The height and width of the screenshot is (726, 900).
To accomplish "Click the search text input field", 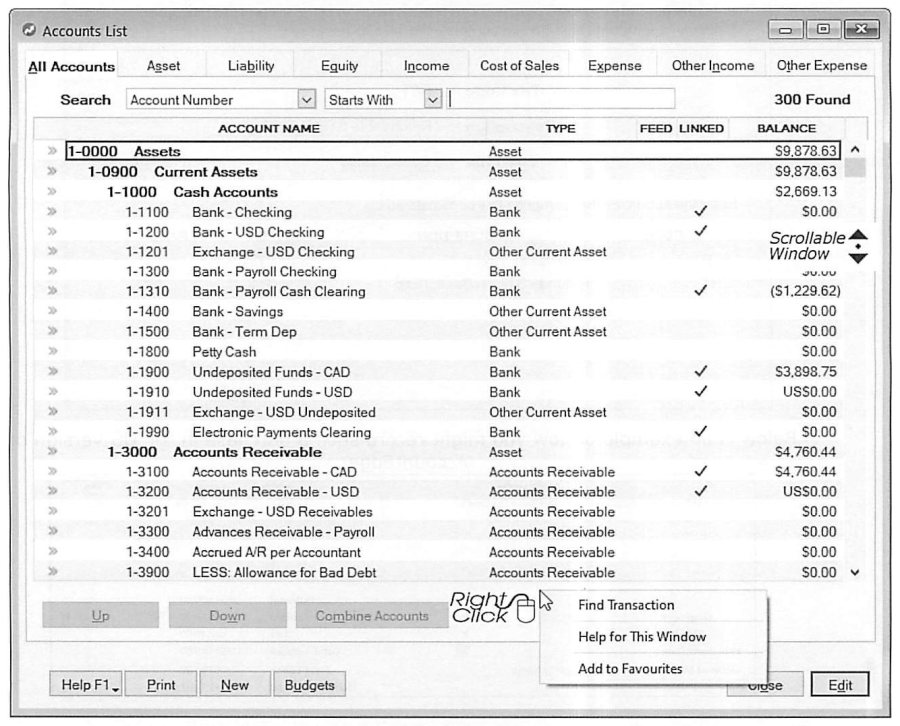I will point(561,99).
